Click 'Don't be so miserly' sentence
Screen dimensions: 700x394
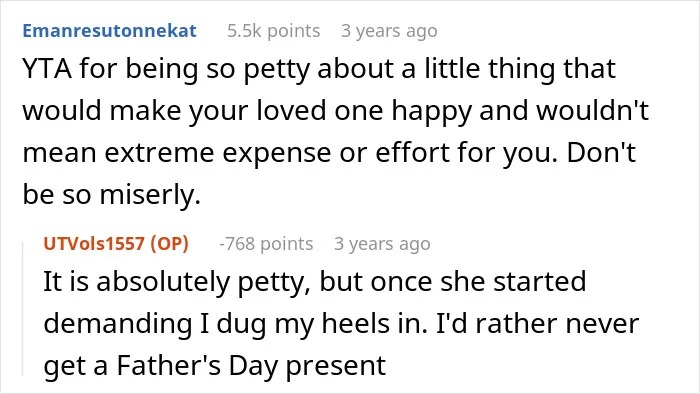pos(329,174)
